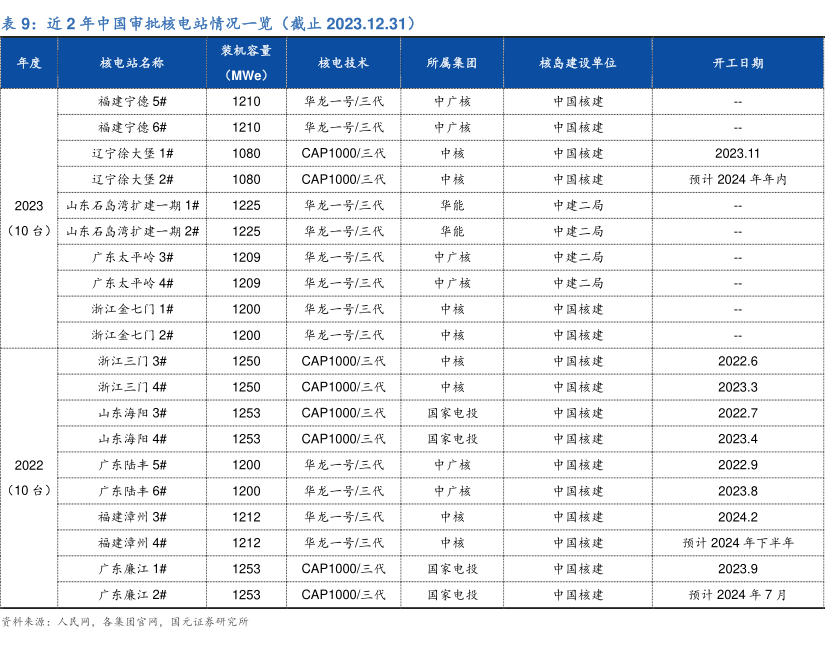Select the '广东太平岭 3#' cell
This screenshot has height=653, width=830.
[132, 257]
